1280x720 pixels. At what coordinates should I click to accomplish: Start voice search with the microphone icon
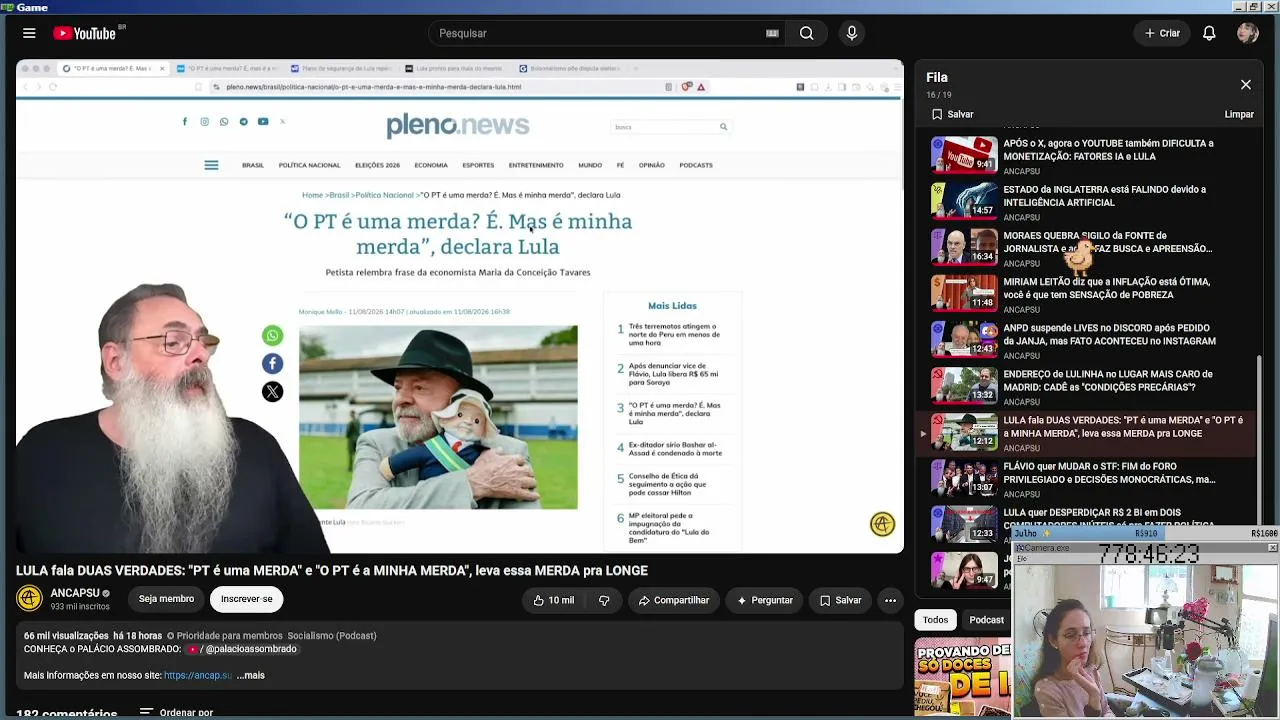pyautogui.click(x=852, y=33)
